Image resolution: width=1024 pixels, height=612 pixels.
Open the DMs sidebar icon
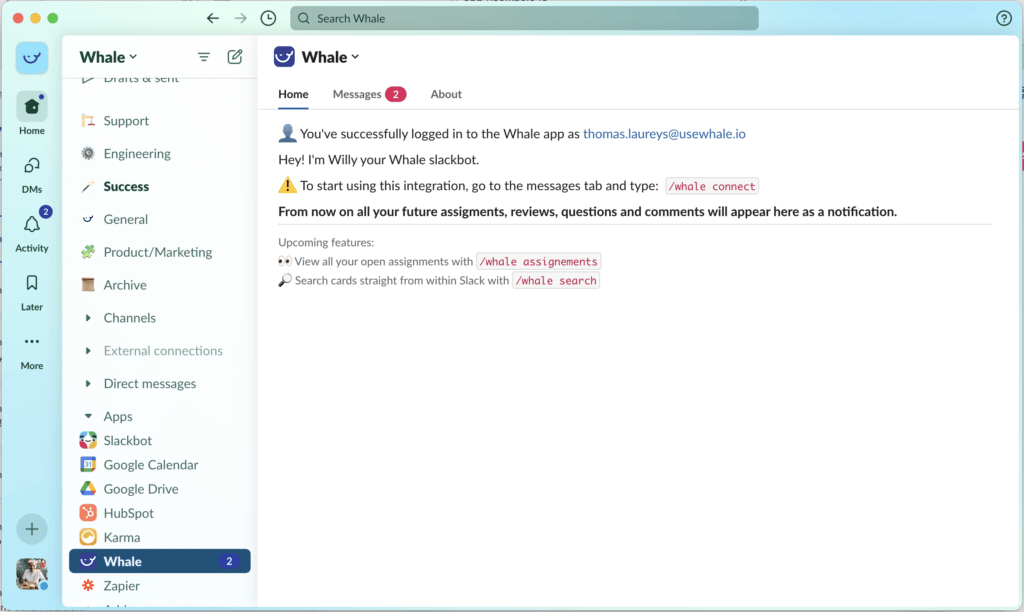click(x=32, y=166)
